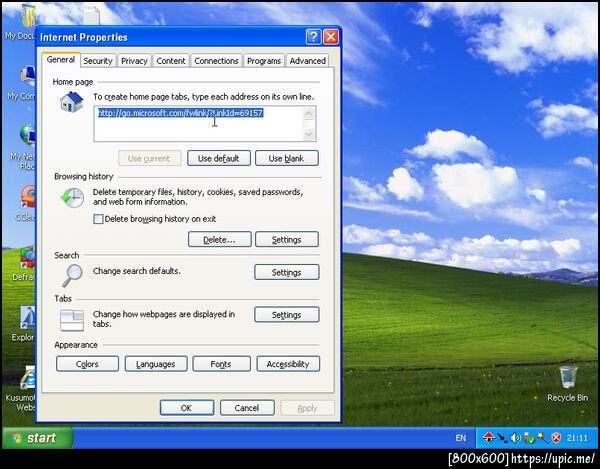Open the Languages button
The height and width of the screenshot is (469, 600).
(x=156, y=364)
